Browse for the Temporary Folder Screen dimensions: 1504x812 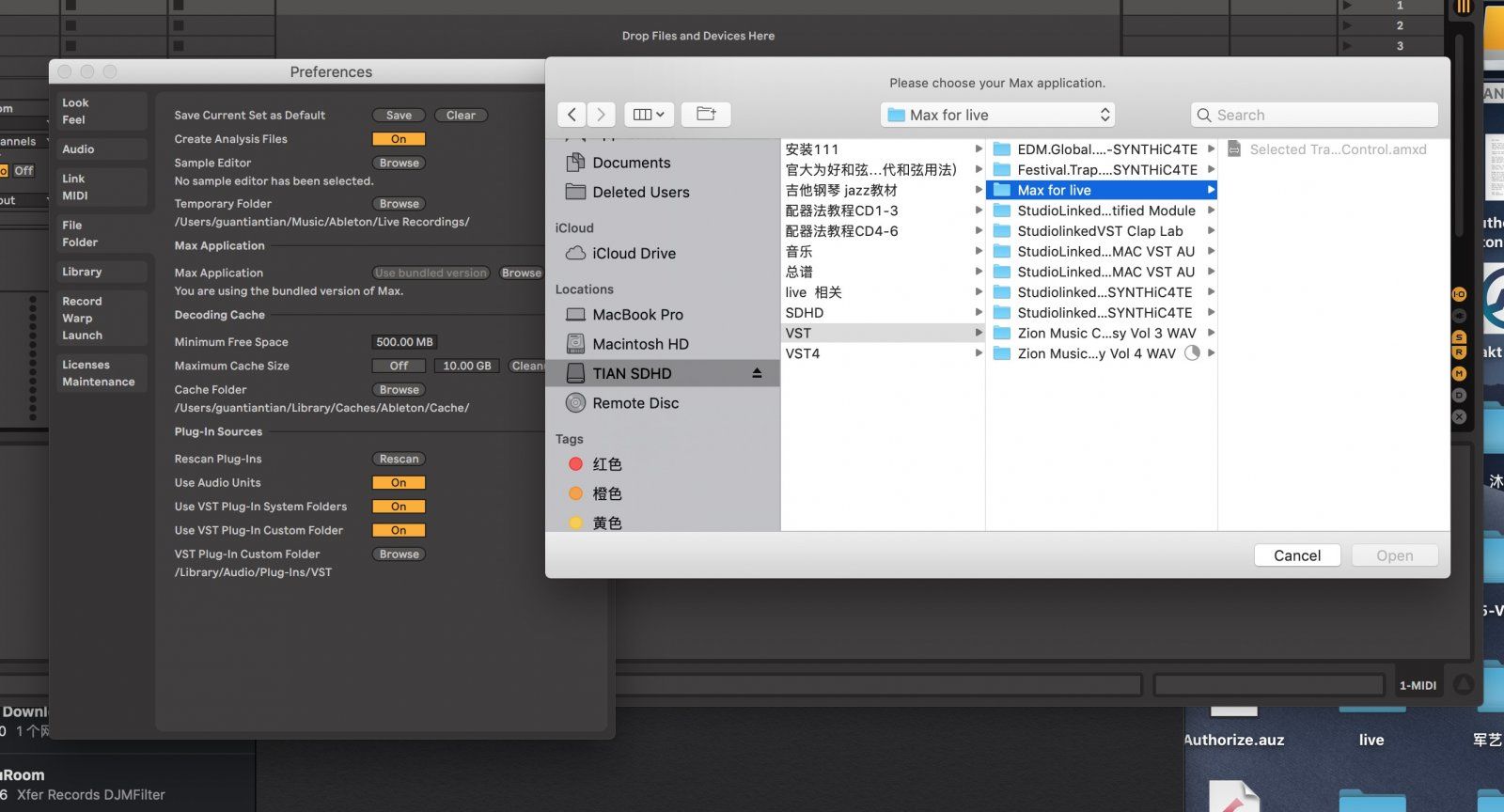click(399, 204)
